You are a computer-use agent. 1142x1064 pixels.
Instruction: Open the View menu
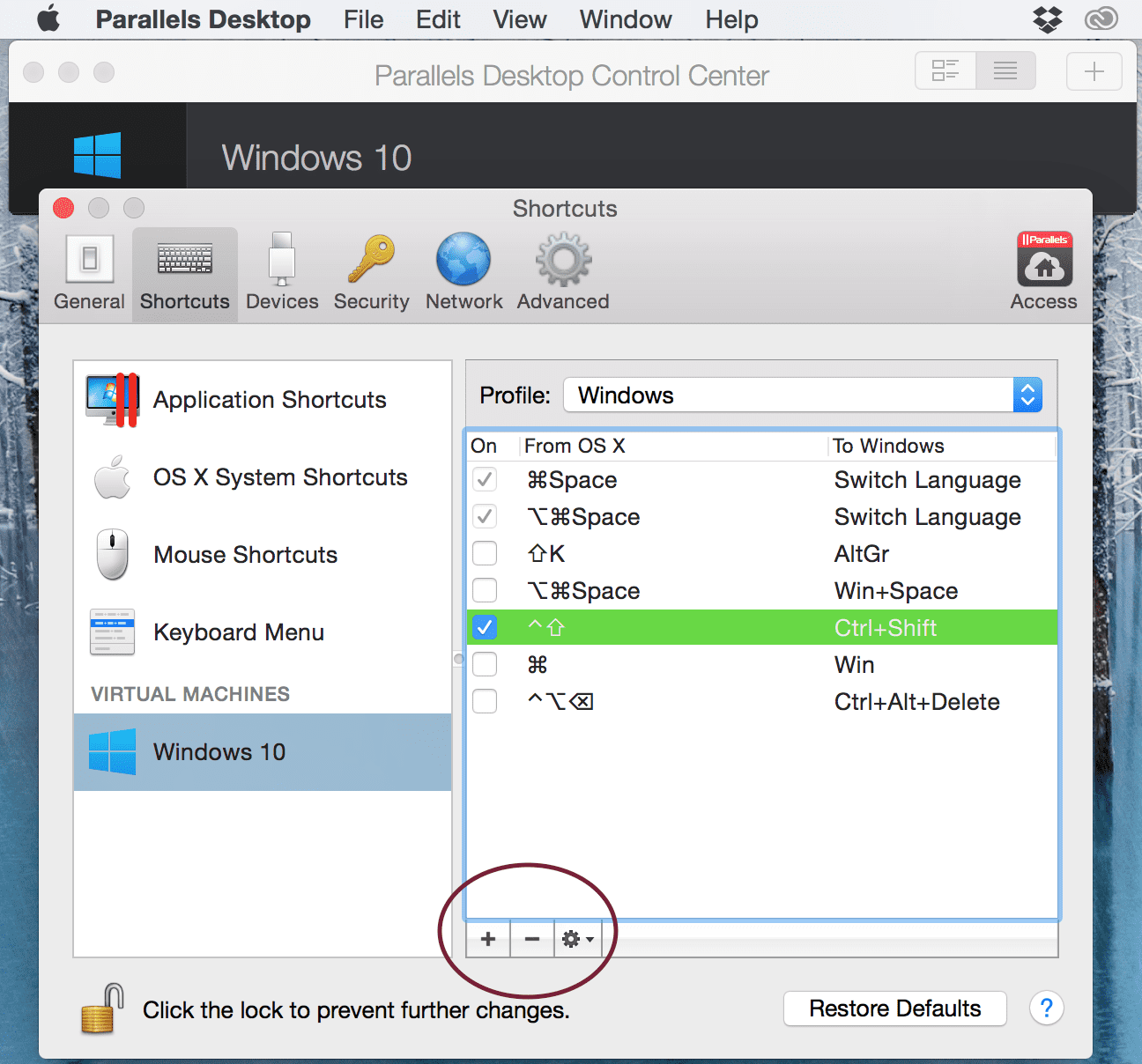tap(520, 19)
